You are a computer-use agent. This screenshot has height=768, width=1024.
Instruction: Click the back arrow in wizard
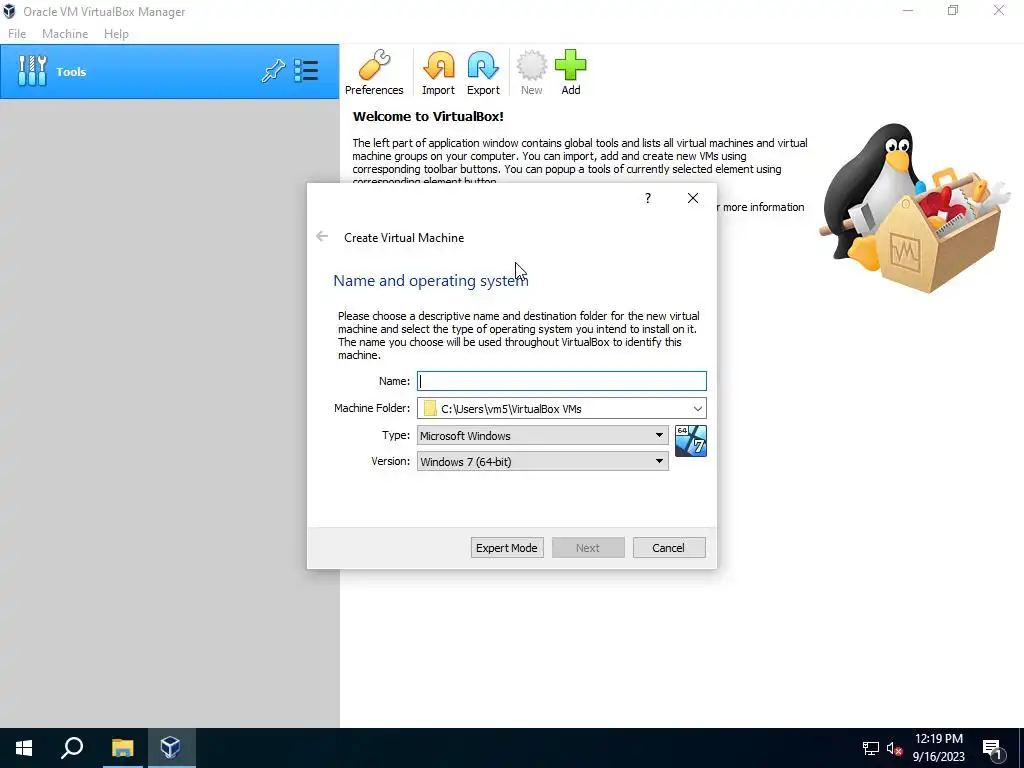[x=322, y=236]
